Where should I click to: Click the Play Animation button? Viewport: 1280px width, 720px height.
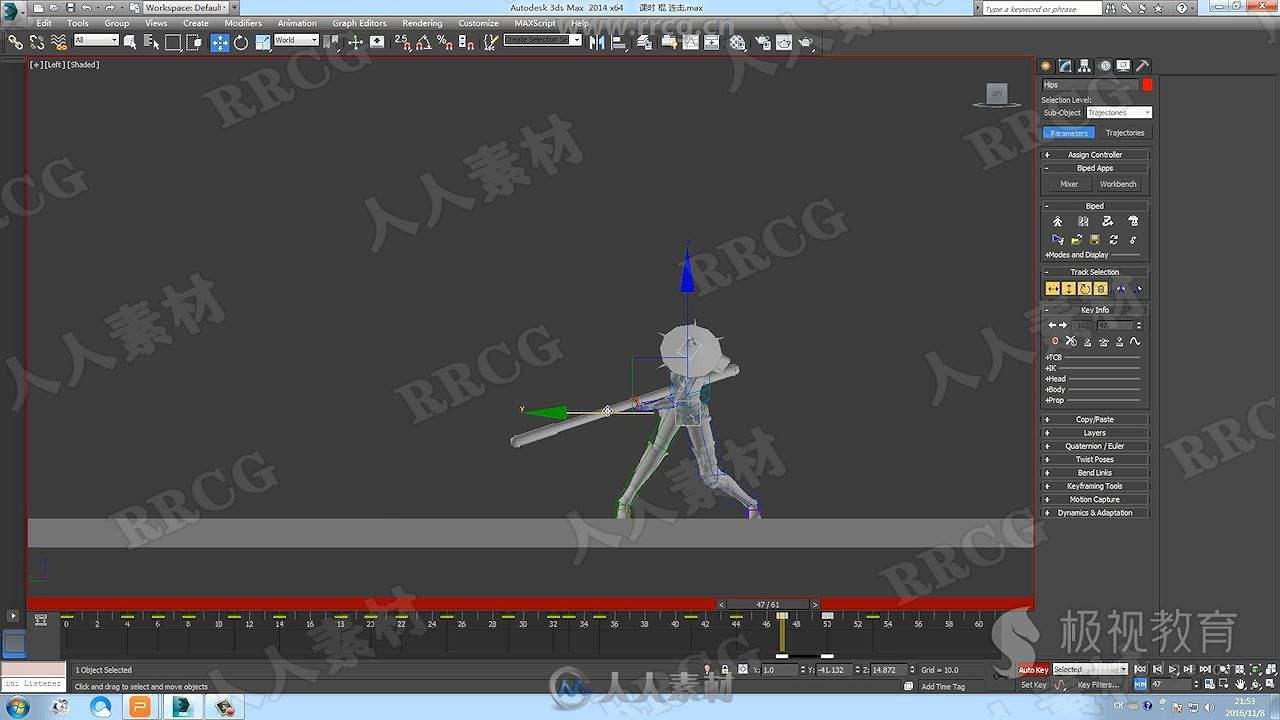[x=1173, y=669]
